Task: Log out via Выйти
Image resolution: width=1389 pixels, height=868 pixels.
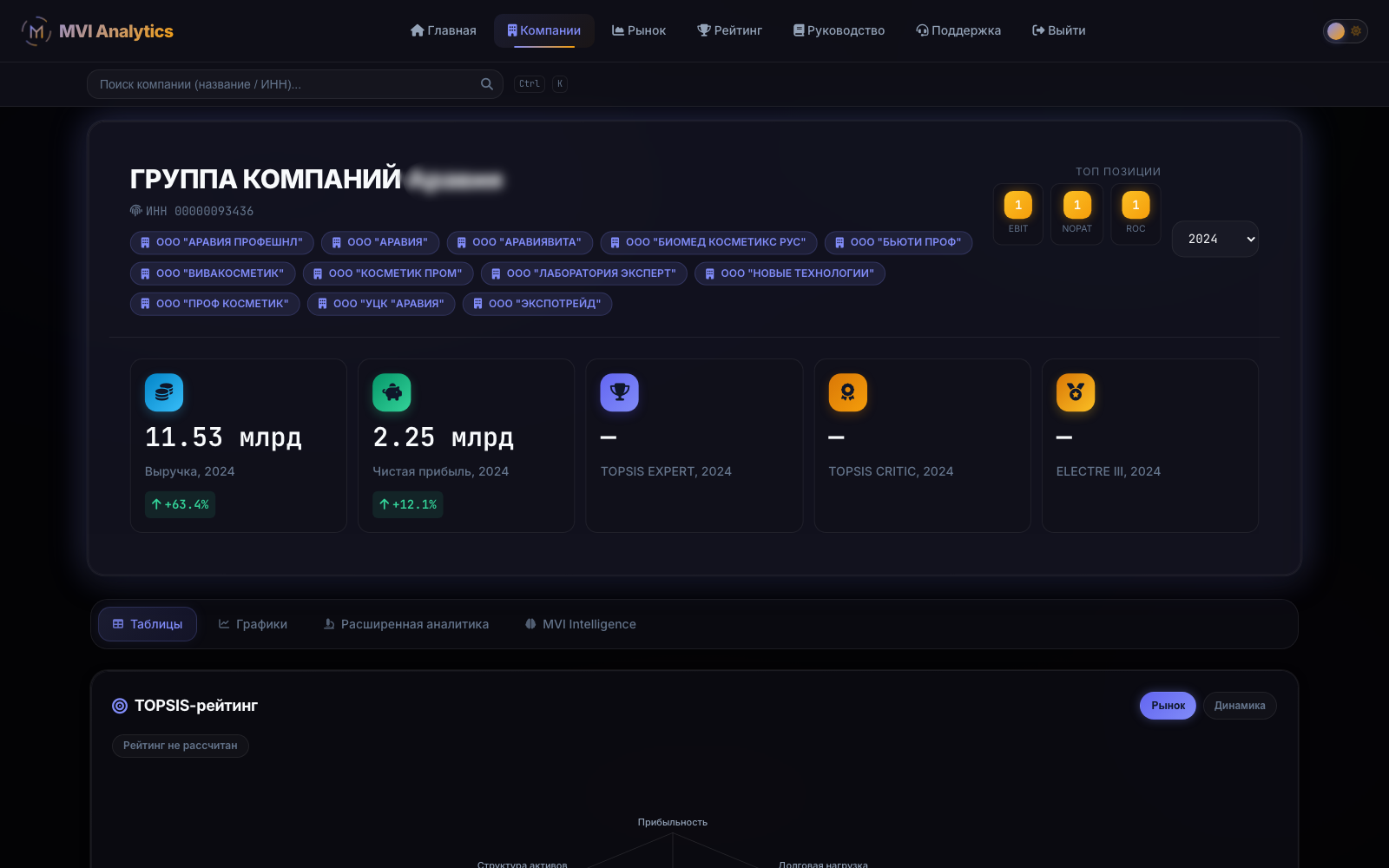Action: tap(1059, 30)
